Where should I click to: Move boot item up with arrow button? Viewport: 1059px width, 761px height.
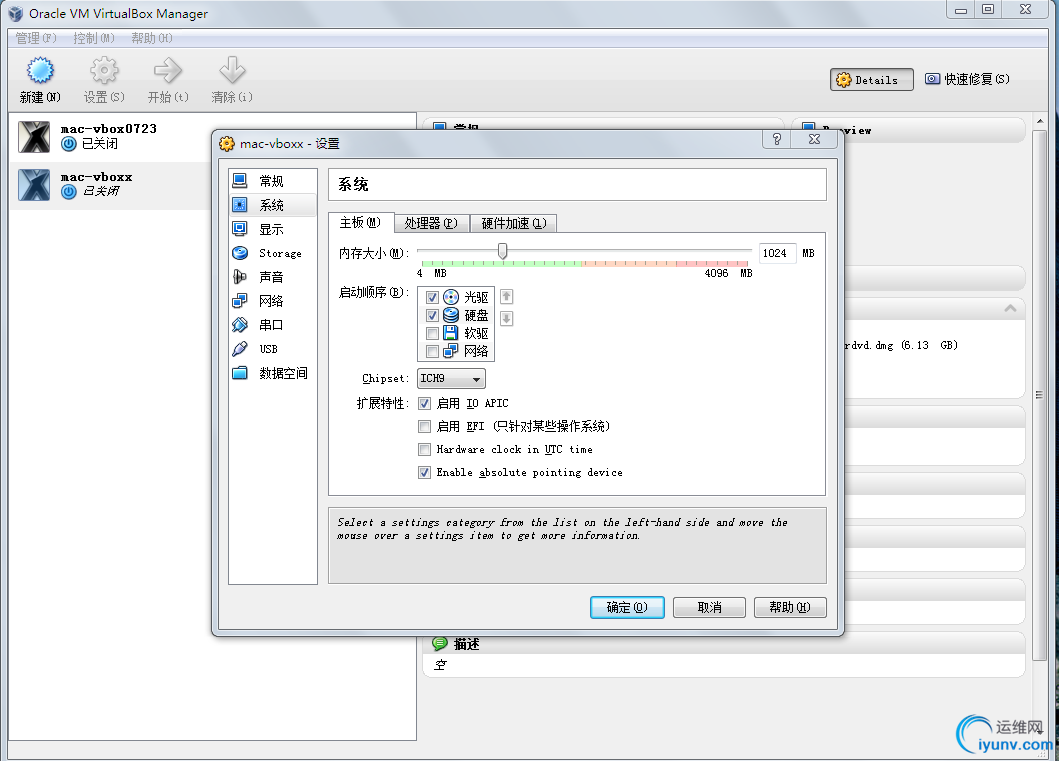[x=507, y=296]
